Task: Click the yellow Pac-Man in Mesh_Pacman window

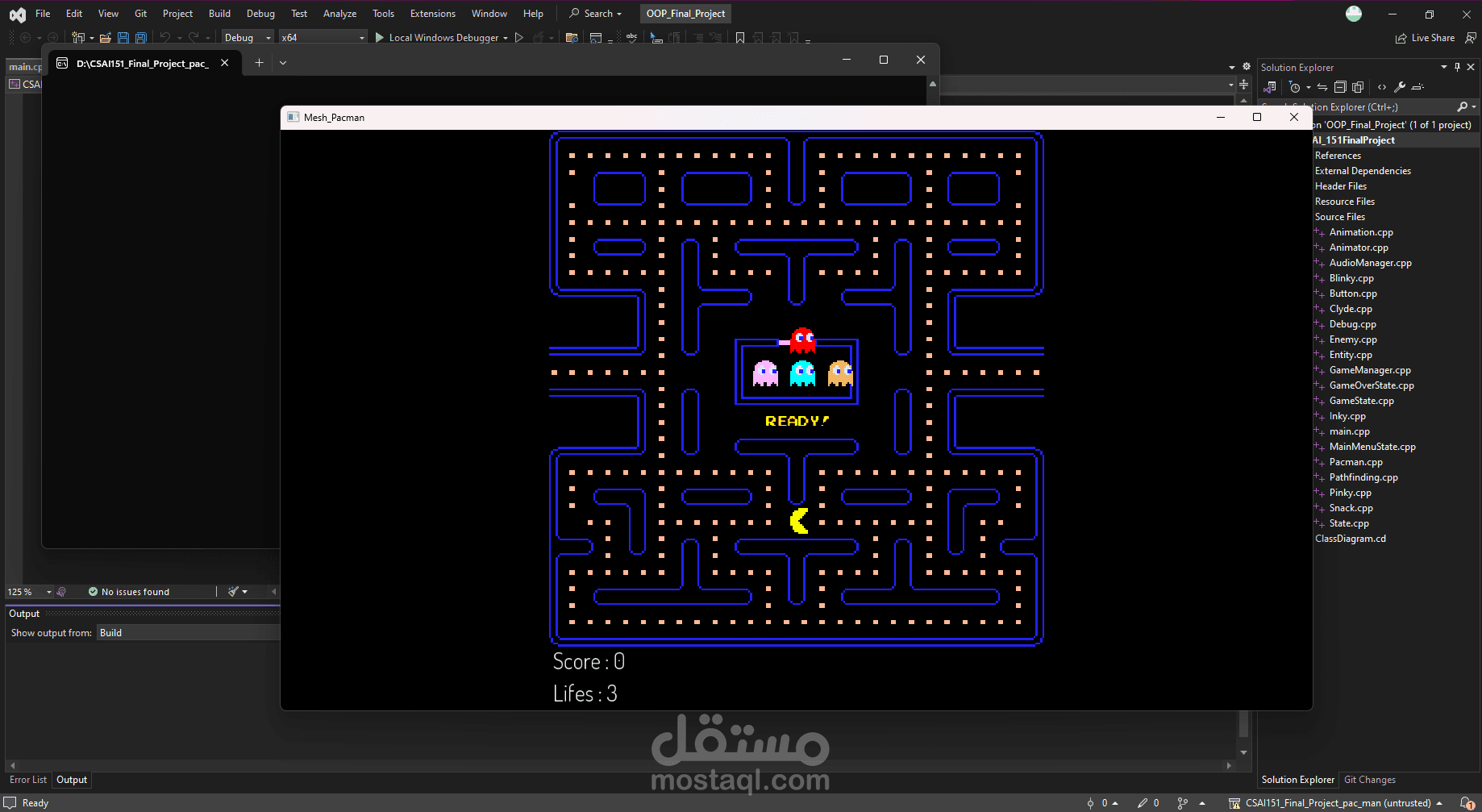Action: tap(799, 521)
